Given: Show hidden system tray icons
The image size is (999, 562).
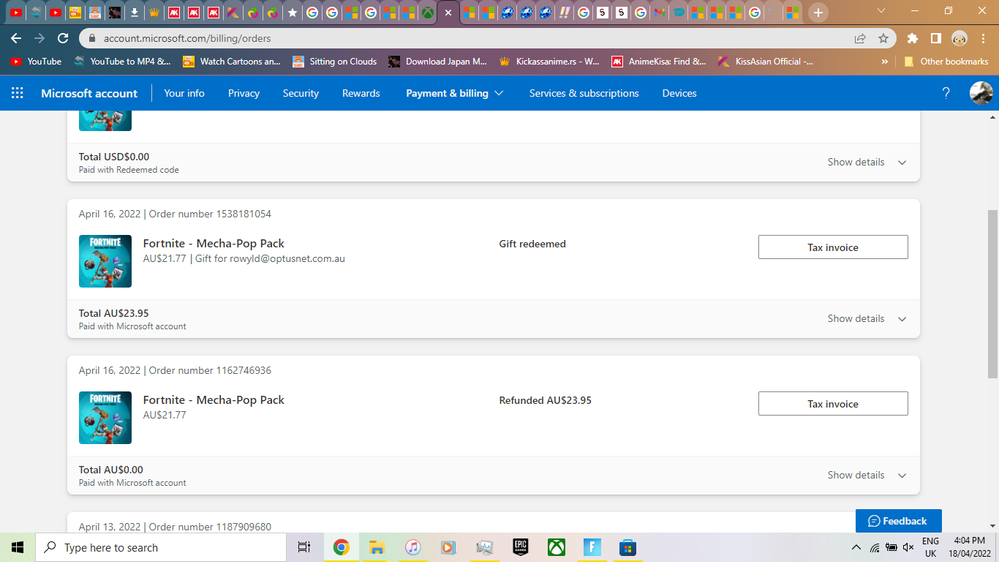Looking at the screenshot, I should point(856,547).
